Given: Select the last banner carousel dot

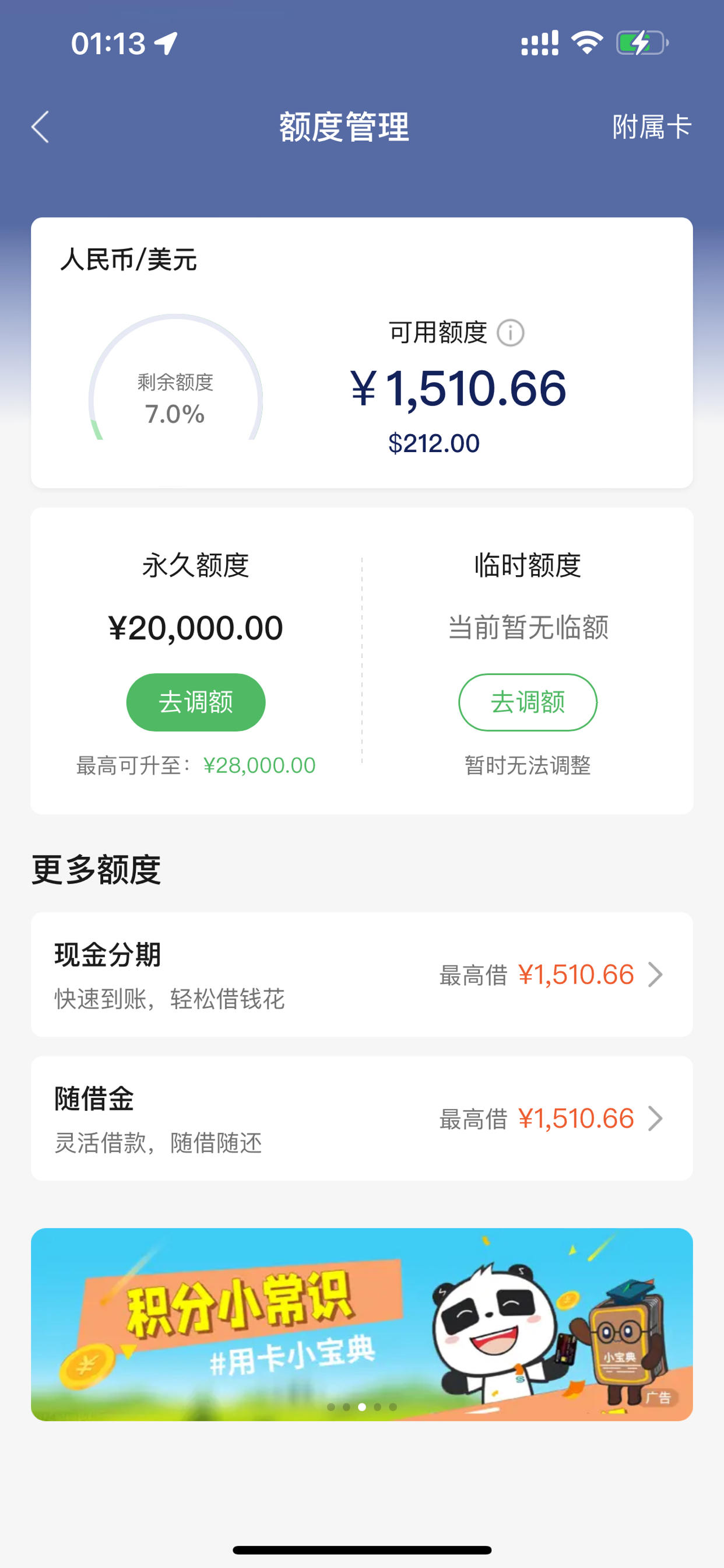Looking at the screenshot, I should click(x=393, y=1406).
